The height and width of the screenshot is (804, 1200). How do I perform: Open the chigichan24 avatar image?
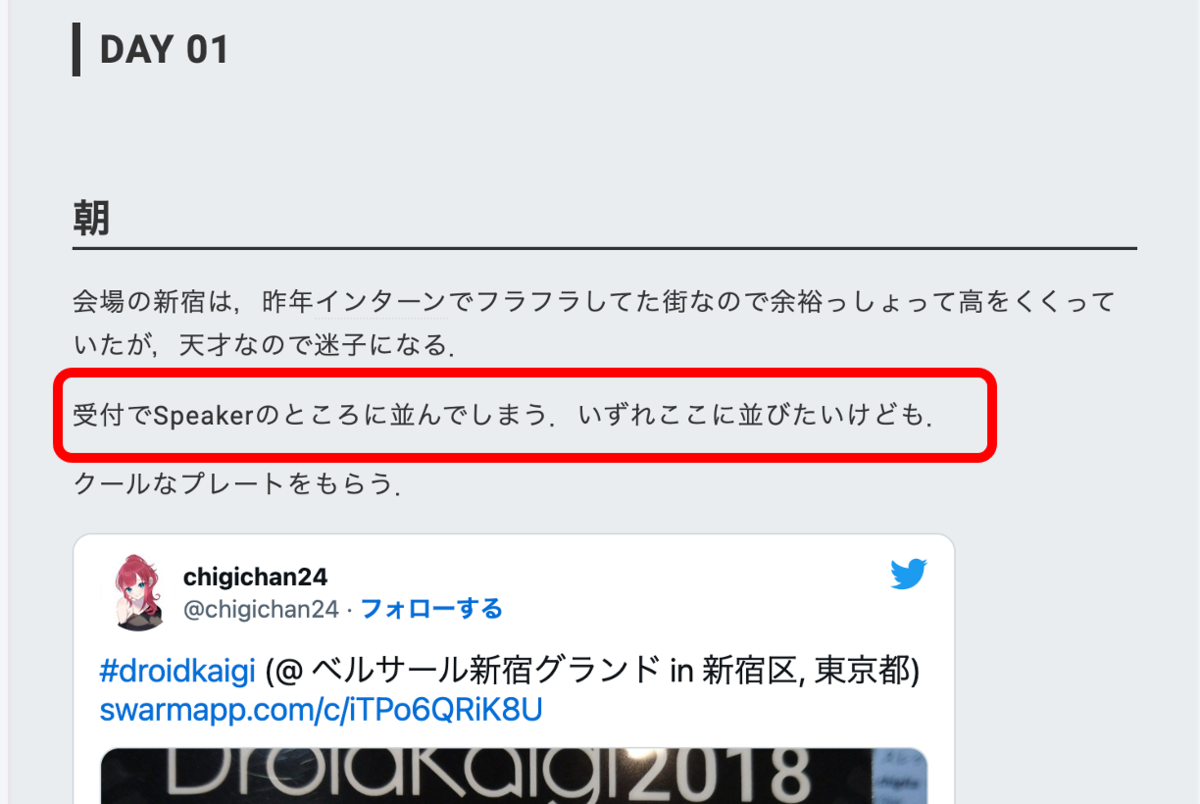tap(137, 591)
